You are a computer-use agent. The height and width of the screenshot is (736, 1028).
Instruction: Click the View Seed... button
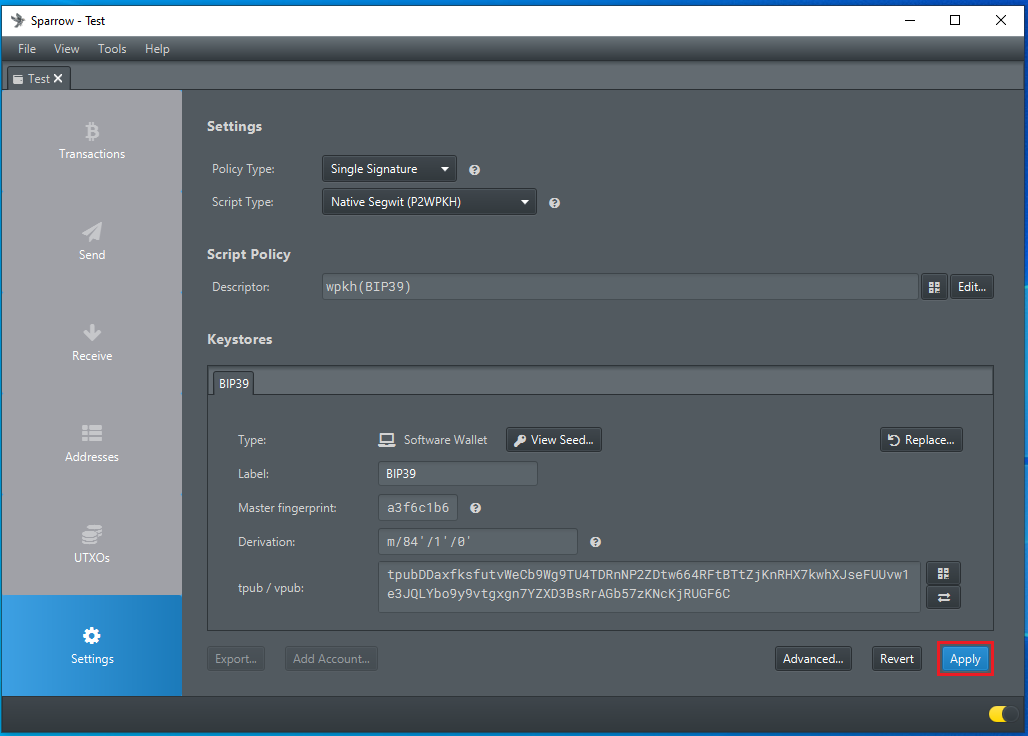pos(554,440)
